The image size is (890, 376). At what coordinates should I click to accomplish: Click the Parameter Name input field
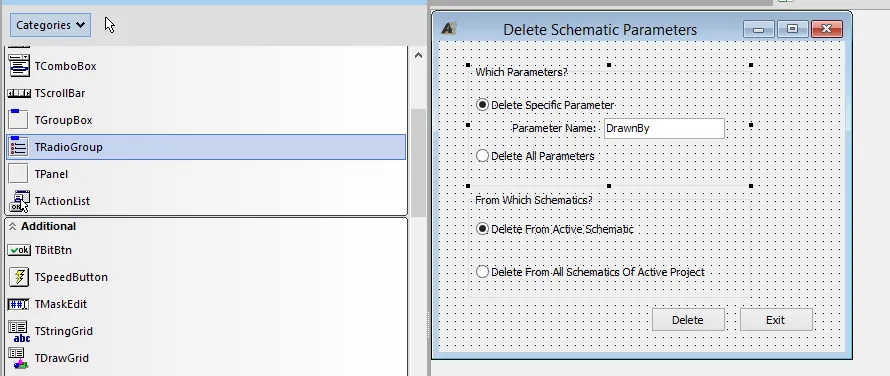click(664, 128)
